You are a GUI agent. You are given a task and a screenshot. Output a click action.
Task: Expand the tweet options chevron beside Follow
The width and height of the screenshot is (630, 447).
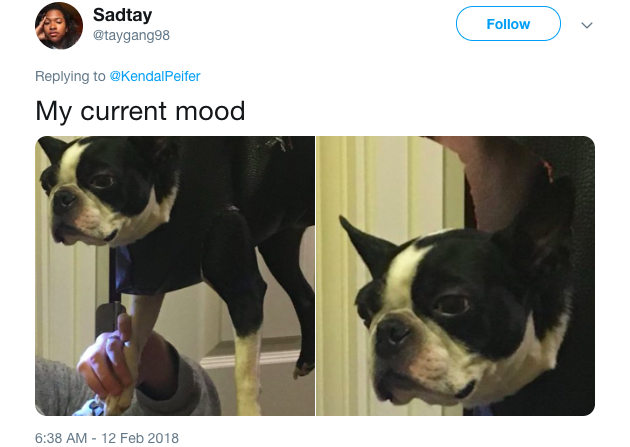(587, 25)
